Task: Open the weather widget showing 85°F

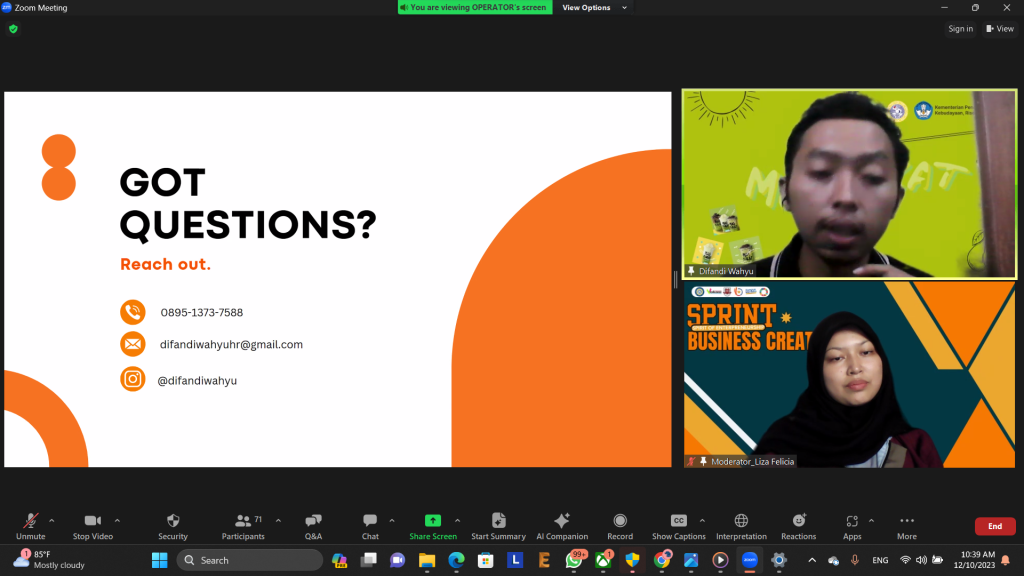Action: click(x=50, y=560)
